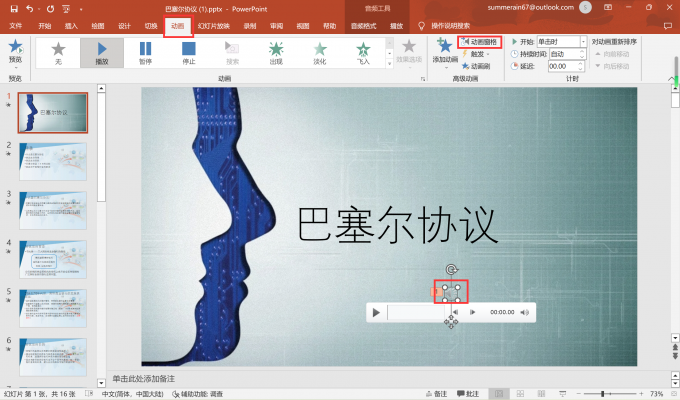
Task: Open the comments speech bubble icon
Action: tap(668, 26)
